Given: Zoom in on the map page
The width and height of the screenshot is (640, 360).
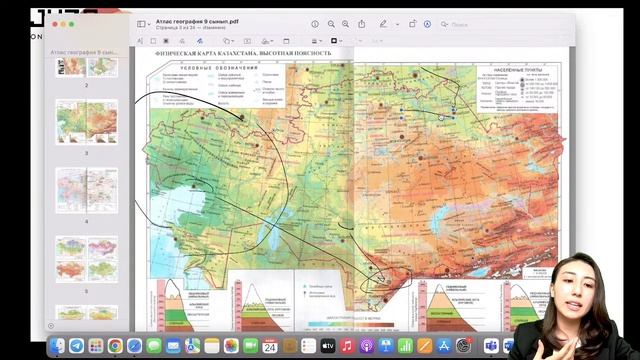Looking at the screenshot, I should 345,24.
